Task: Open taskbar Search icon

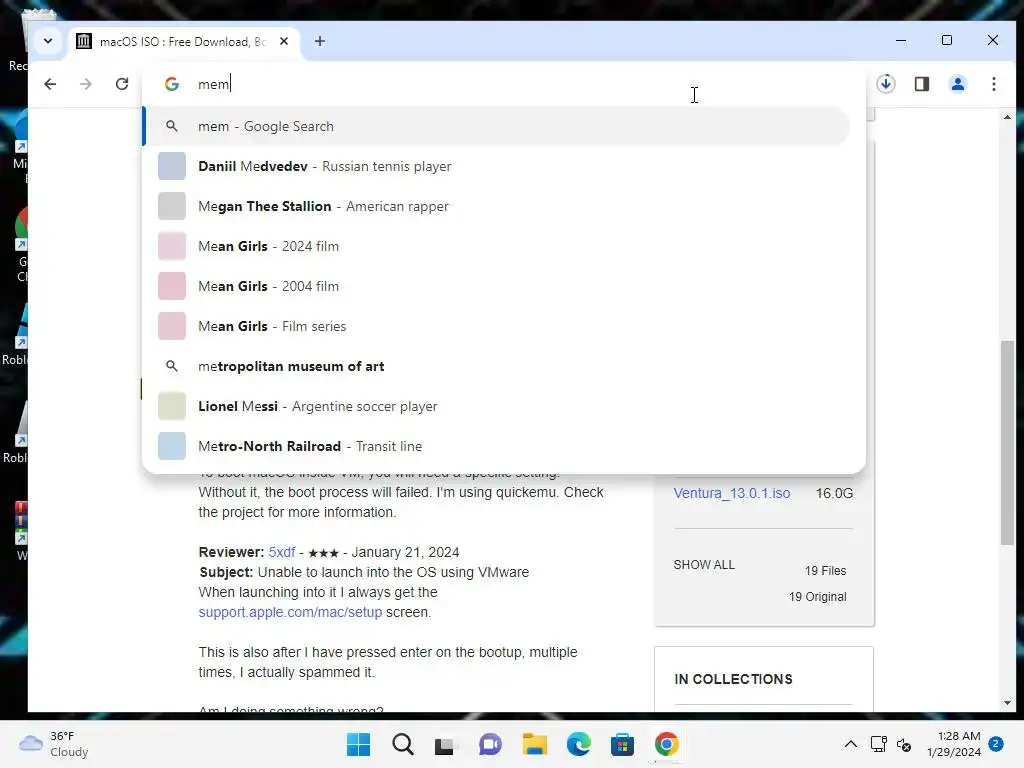Action: pyautogui.click(x=402, y=744)
